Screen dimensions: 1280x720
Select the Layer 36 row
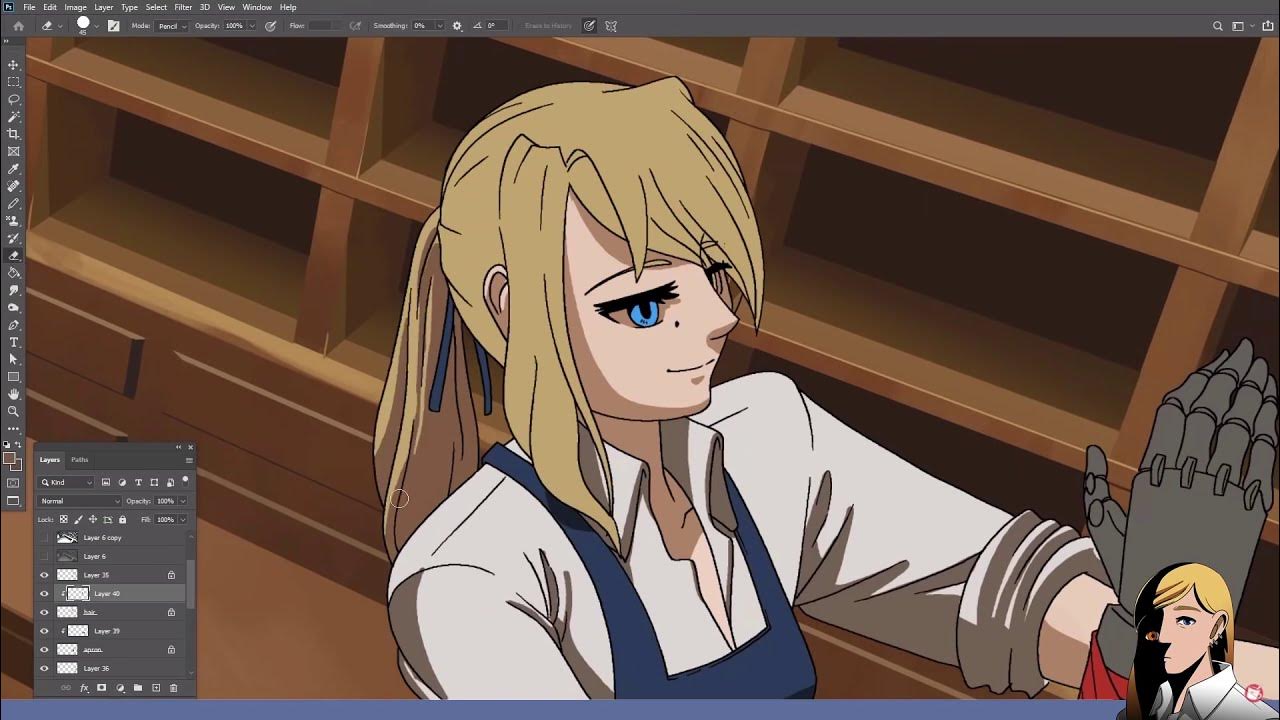coord(112,668)
